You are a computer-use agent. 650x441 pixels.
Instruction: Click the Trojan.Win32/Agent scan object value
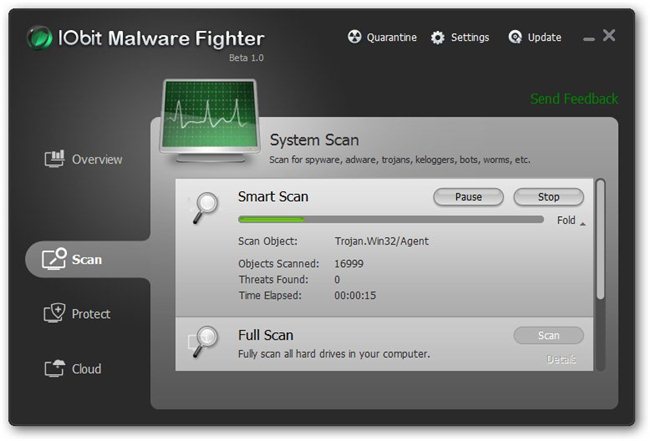[381, 241]
